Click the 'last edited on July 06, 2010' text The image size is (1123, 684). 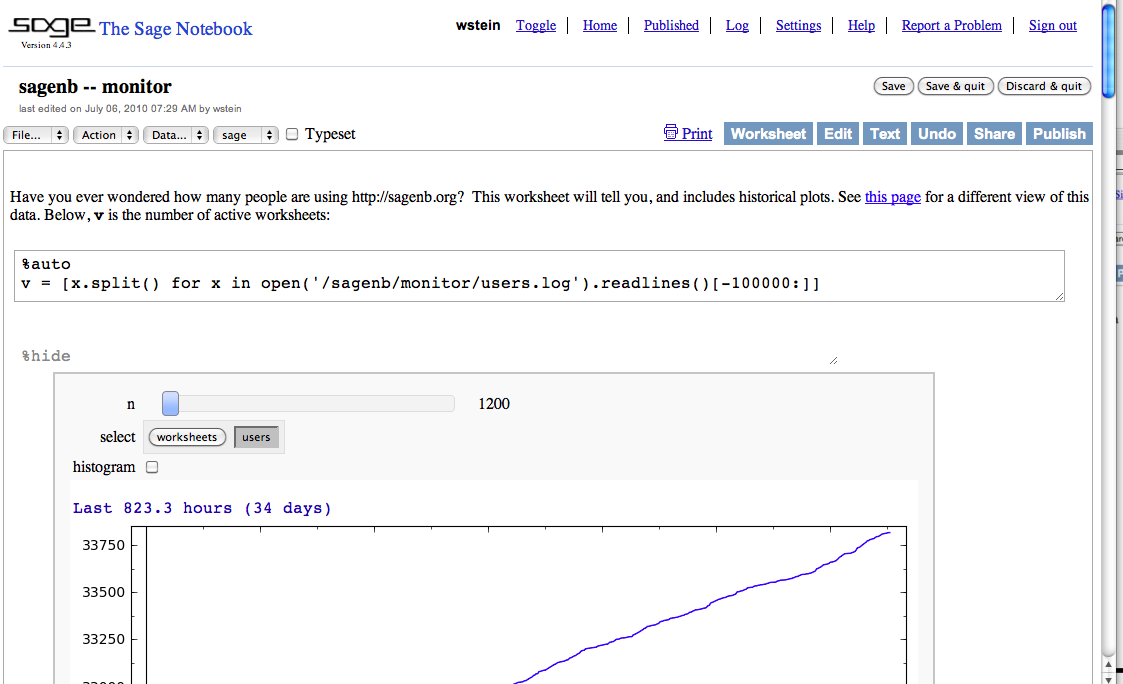130,109
